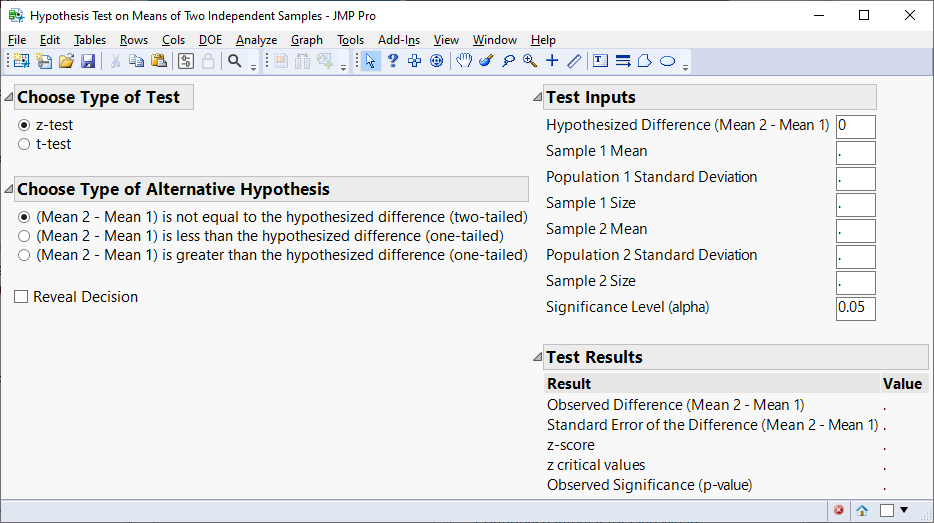
Task: Choose the Lasso tool
Action: coord(508,61)
